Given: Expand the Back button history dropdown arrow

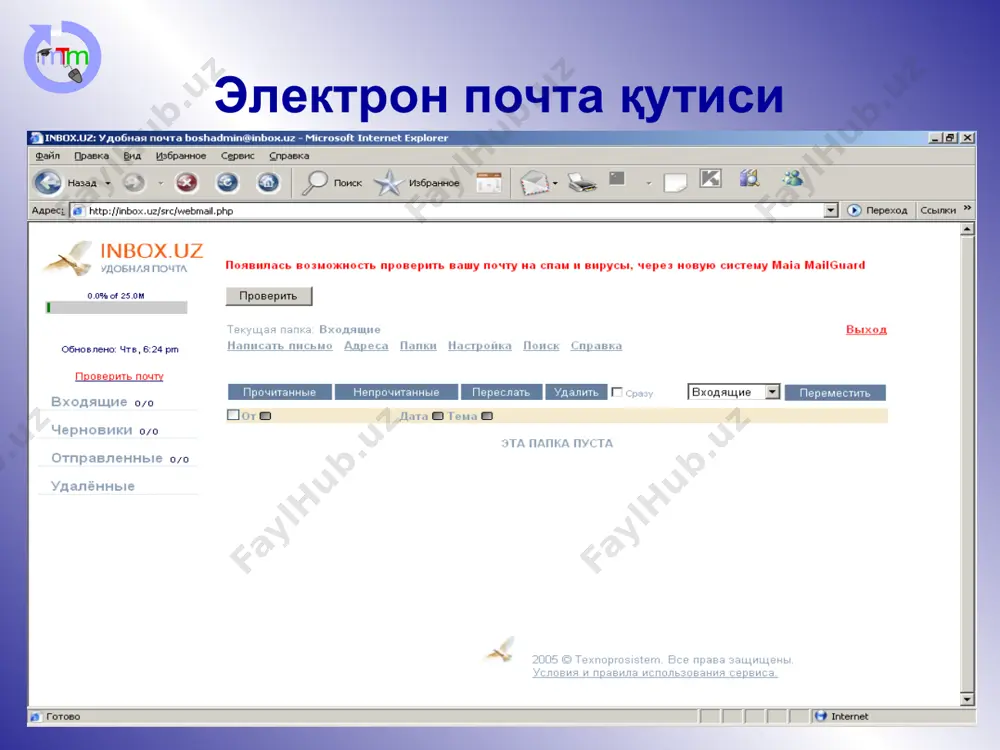Looking at the screenshot, I should pos(108,184).
